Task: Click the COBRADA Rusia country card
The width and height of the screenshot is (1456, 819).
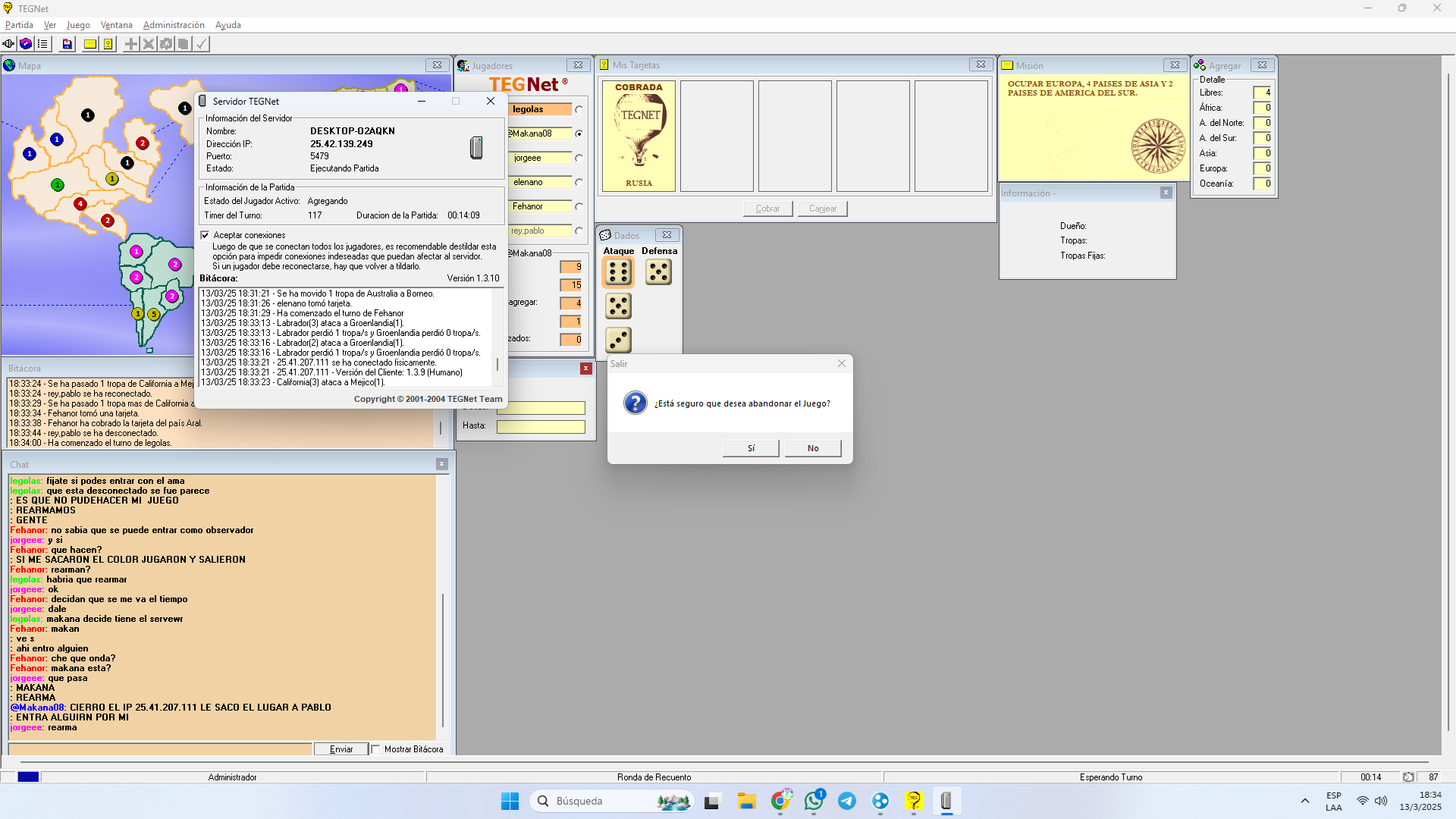Action: tap(639, 136)
